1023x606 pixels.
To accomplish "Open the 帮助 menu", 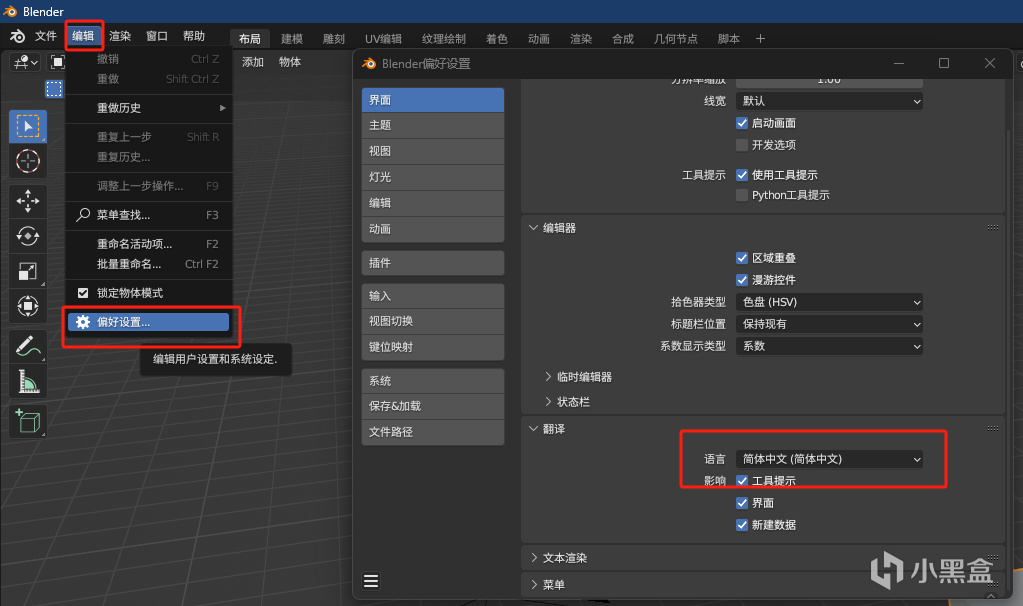I will [x=194, y=36].
